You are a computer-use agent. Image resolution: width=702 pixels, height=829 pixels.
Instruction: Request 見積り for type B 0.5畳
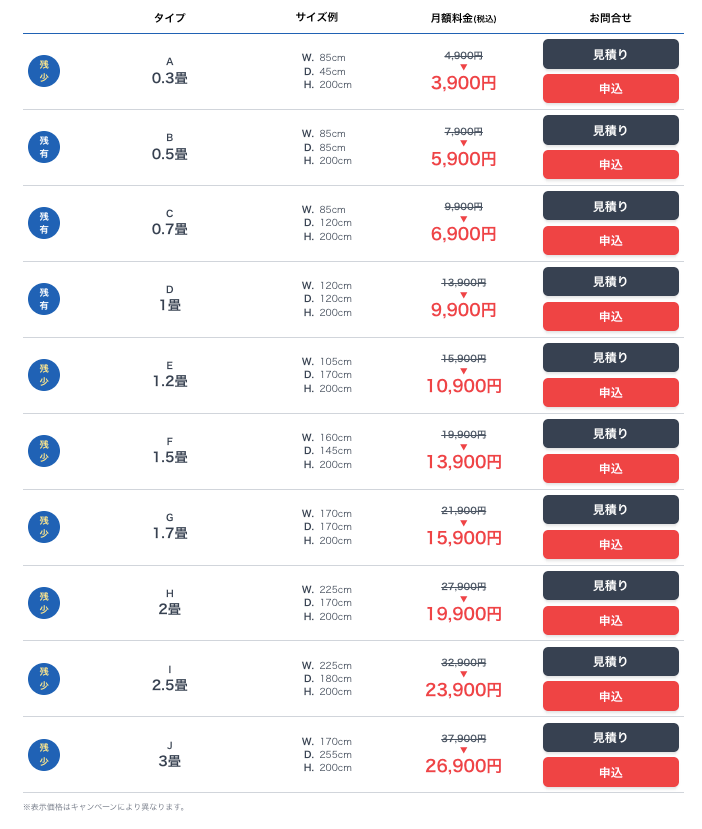pyautogui.click(x=610, y=130)
